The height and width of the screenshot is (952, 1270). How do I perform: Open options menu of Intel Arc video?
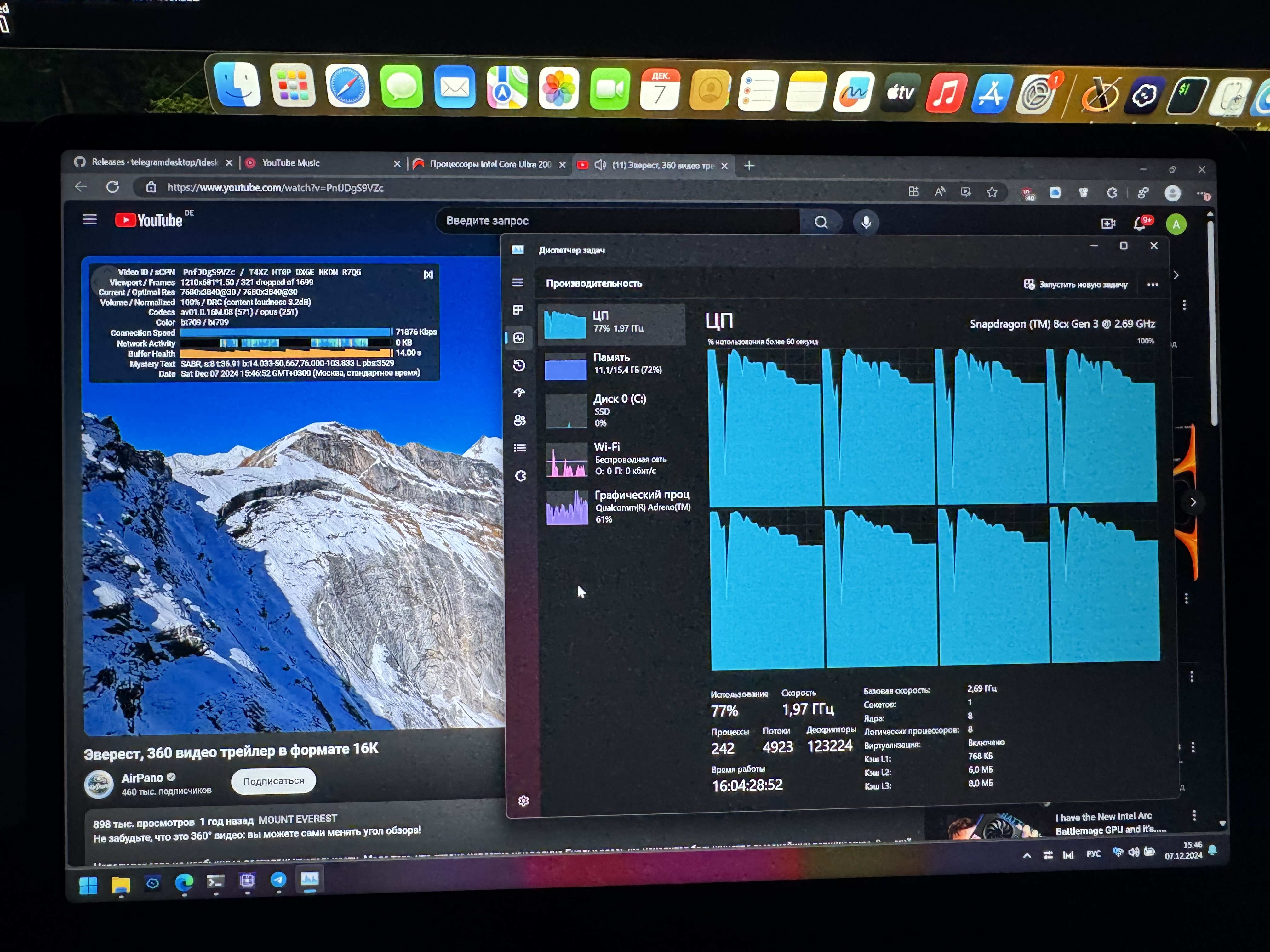click(1194, 815)
